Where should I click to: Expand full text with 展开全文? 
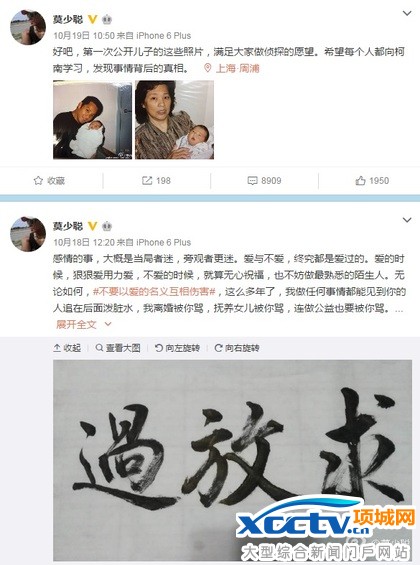click(x=84, y=325)
